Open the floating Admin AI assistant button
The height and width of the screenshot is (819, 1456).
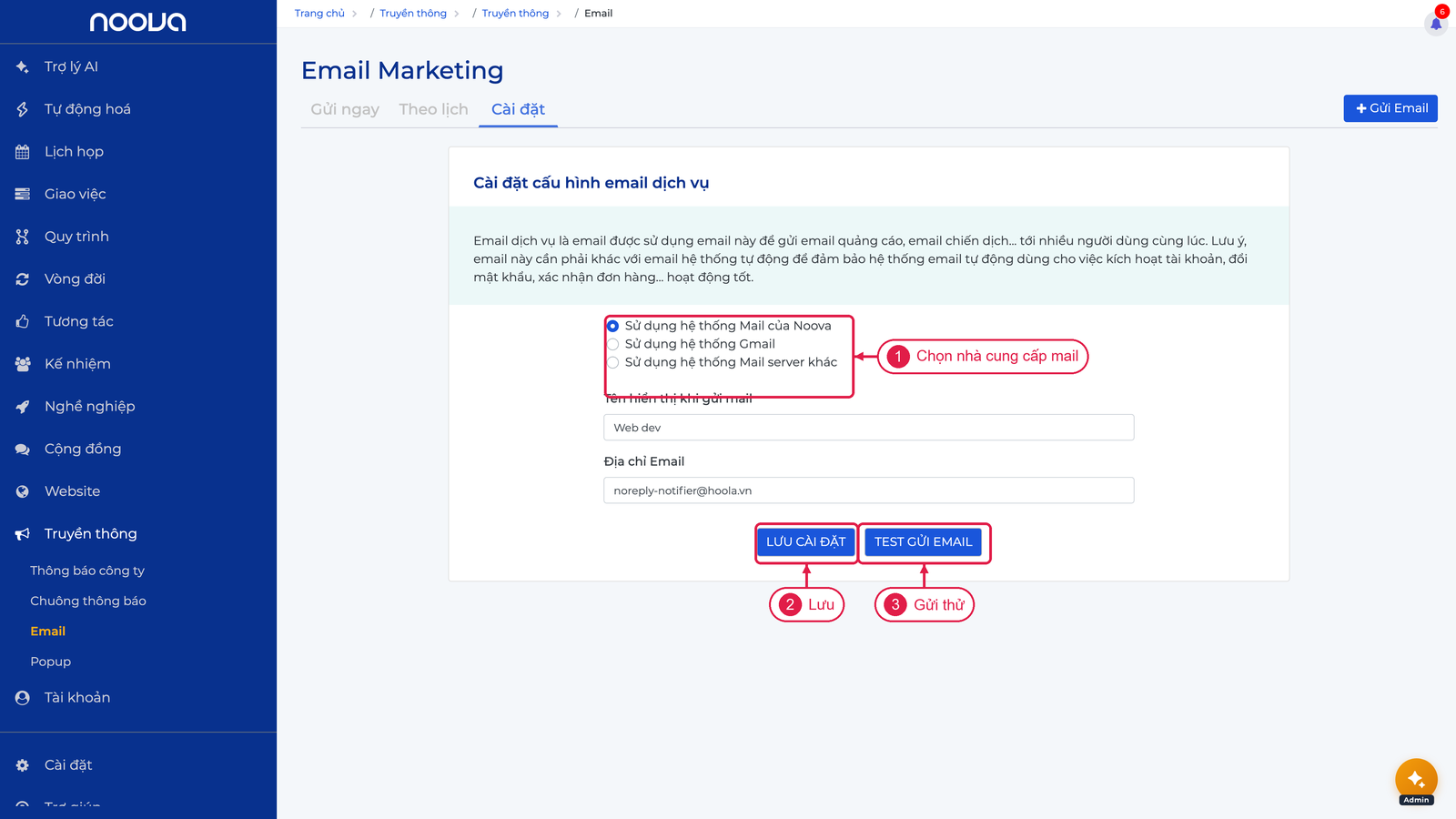(1416, 780)
